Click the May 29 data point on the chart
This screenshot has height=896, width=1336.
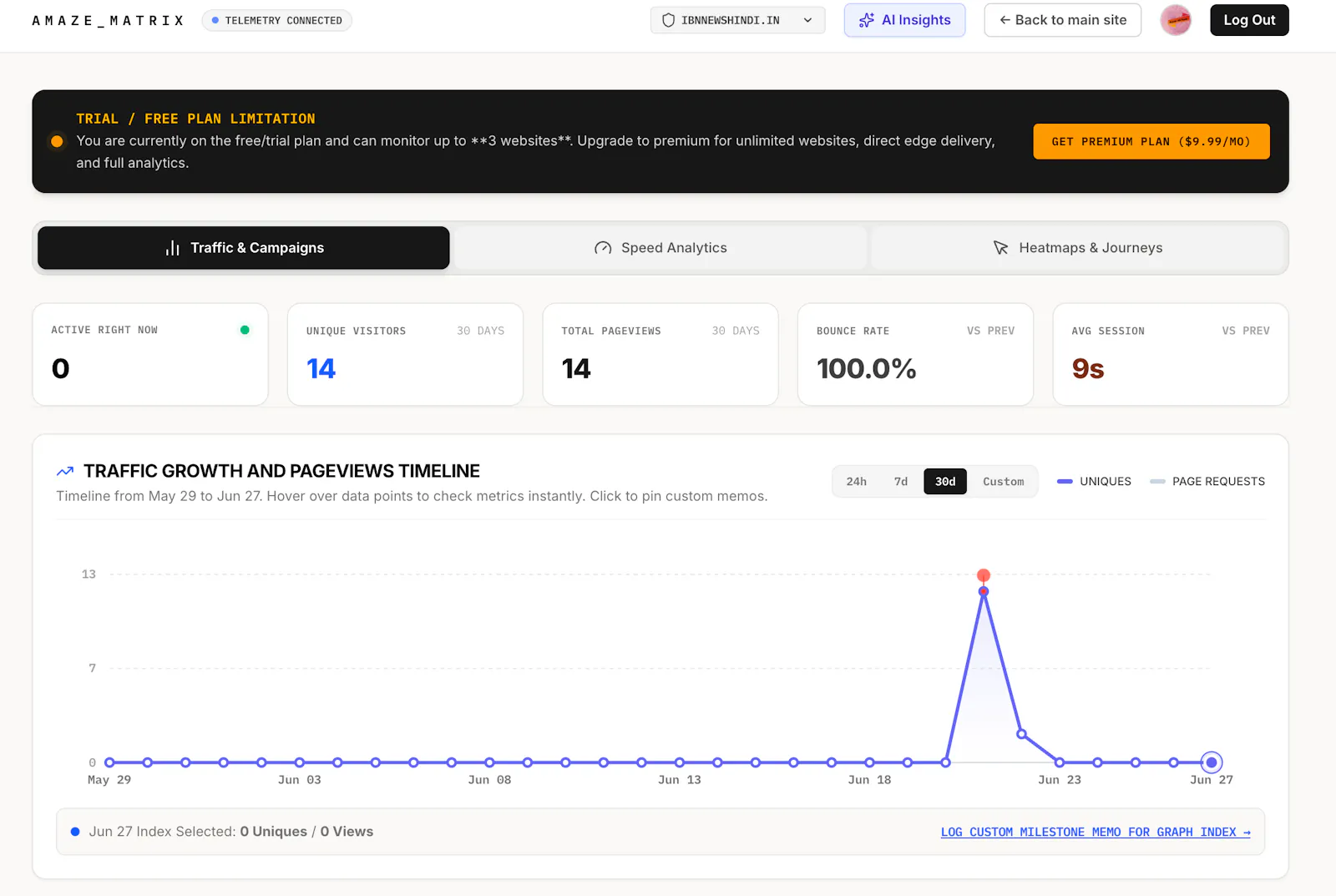click(109, 762)
